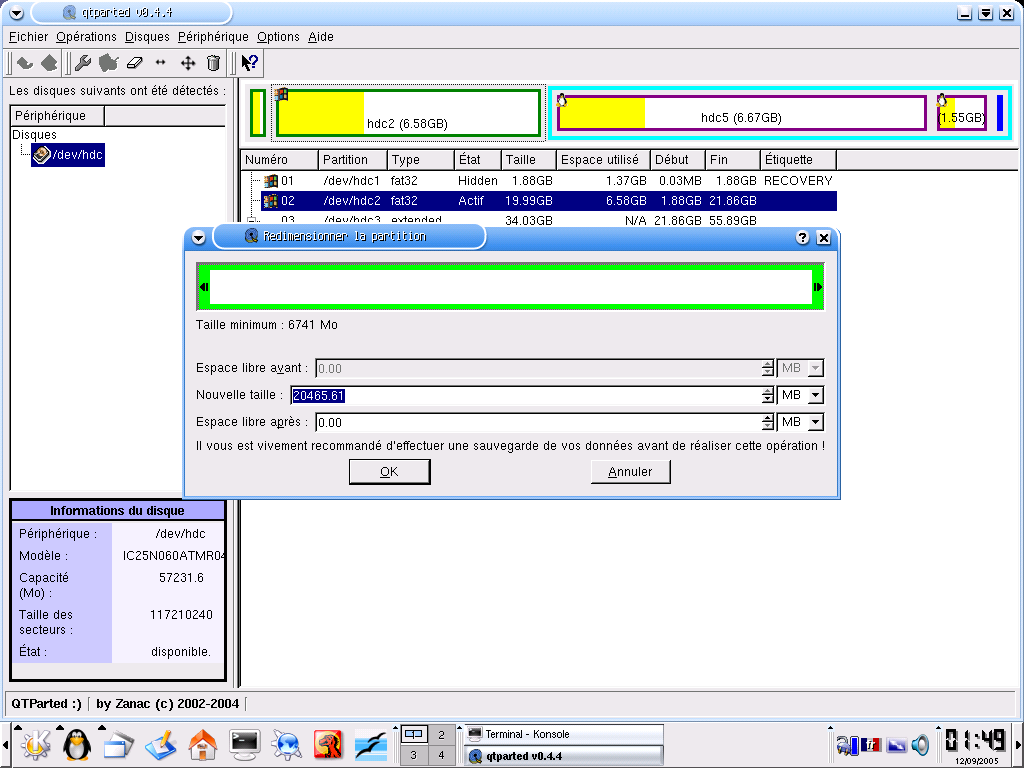
Task: Click the Espace libre après spinner arrows
Action: click(x=767, y=423)
